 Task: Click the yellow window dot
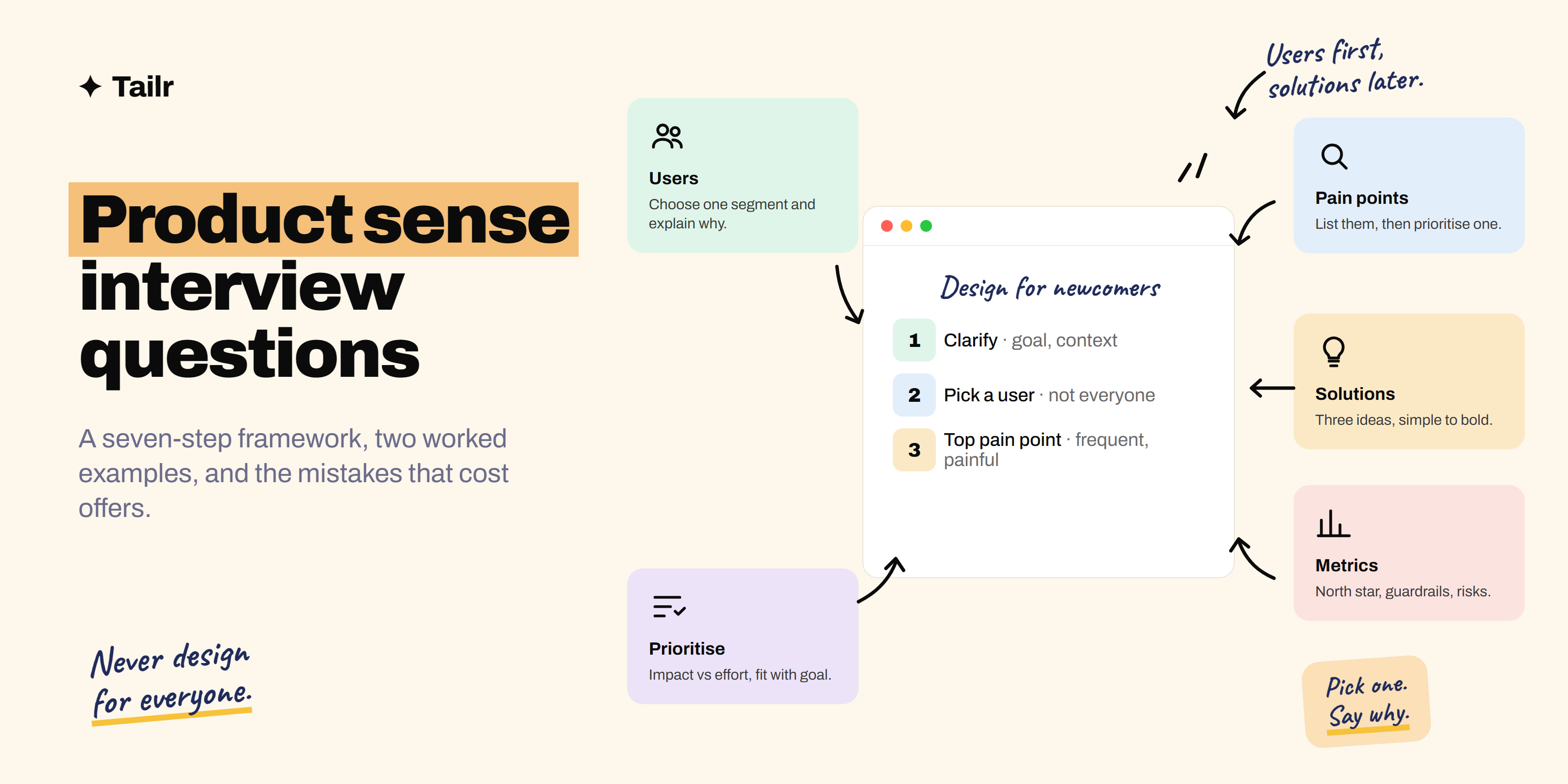click(x=906, y=226)
